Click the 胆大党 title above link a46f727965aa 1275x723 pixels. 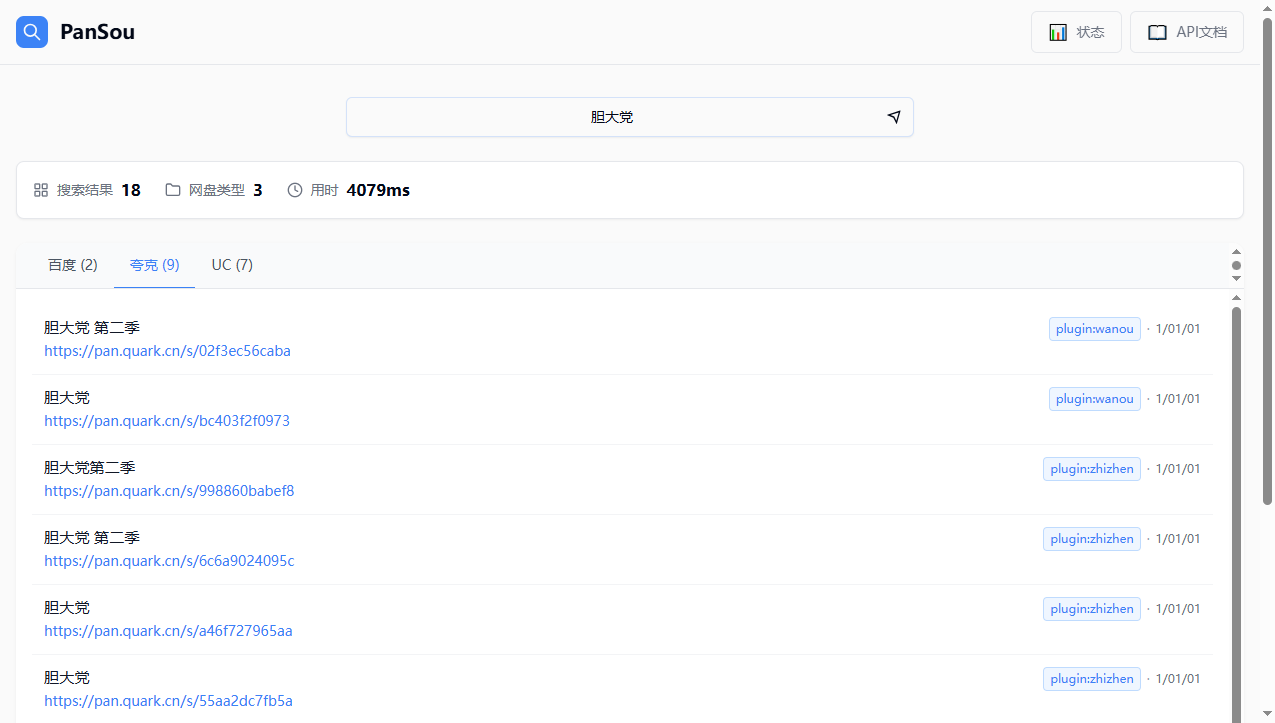[67, 607]
